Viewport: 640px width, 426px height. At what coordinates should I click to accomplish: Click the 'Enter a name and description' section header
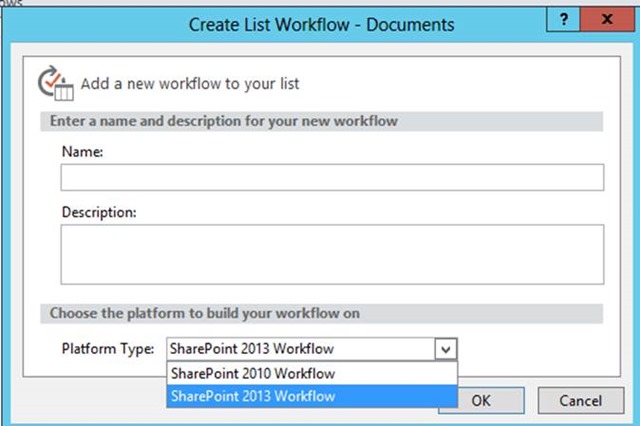click(x=322, y=121)
